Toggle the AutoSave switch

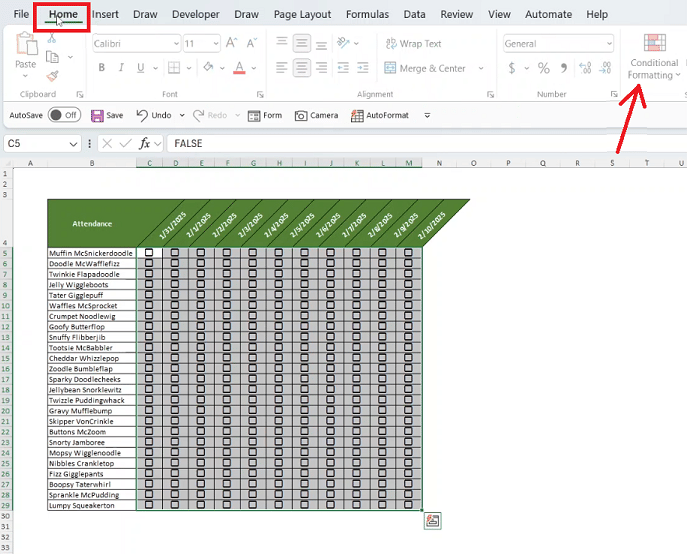[64, 115]
